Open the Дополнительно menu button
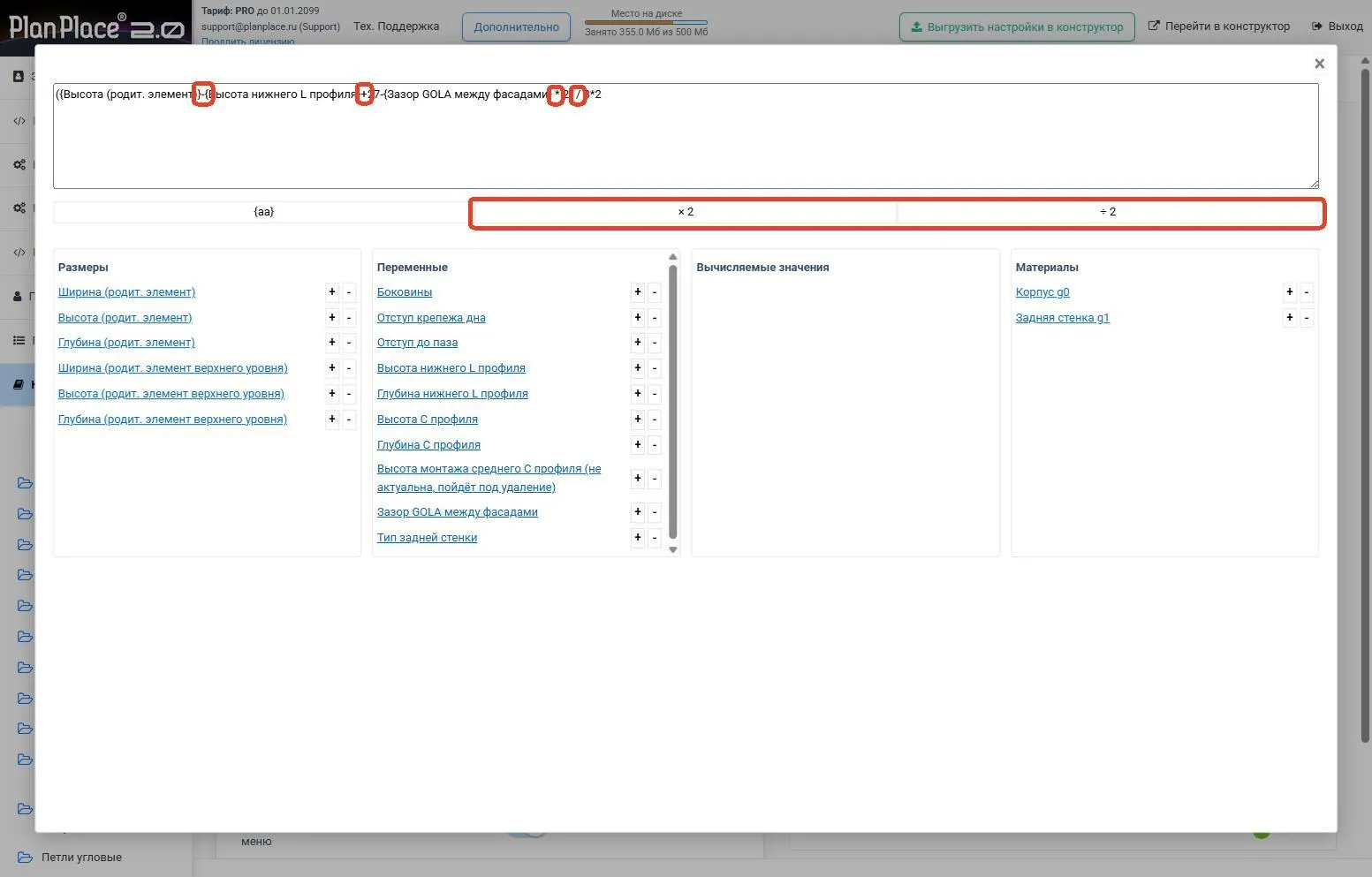 coord(516,26)
